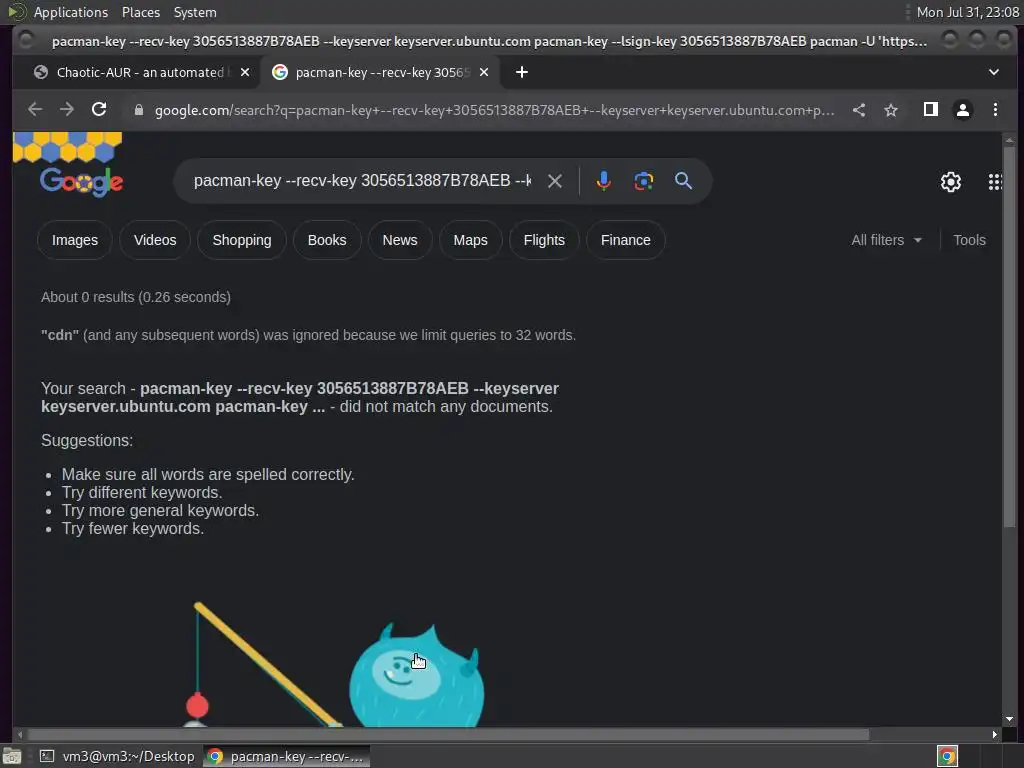Viewport: 1024px width, 768px height.
Task: Click the horizontal scrollbar thumb
Action: coord(447,735)
